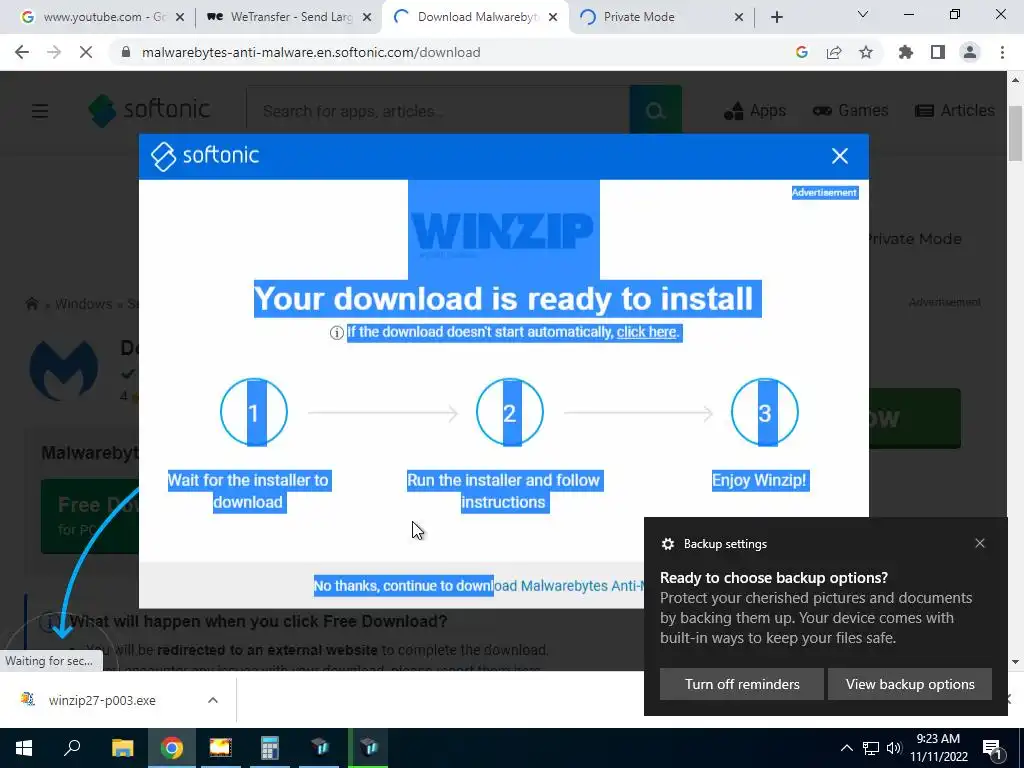The image size is (1024, 768).
Task: Open winzip27-p003.exe download item
Action: [x=103, y=700]
